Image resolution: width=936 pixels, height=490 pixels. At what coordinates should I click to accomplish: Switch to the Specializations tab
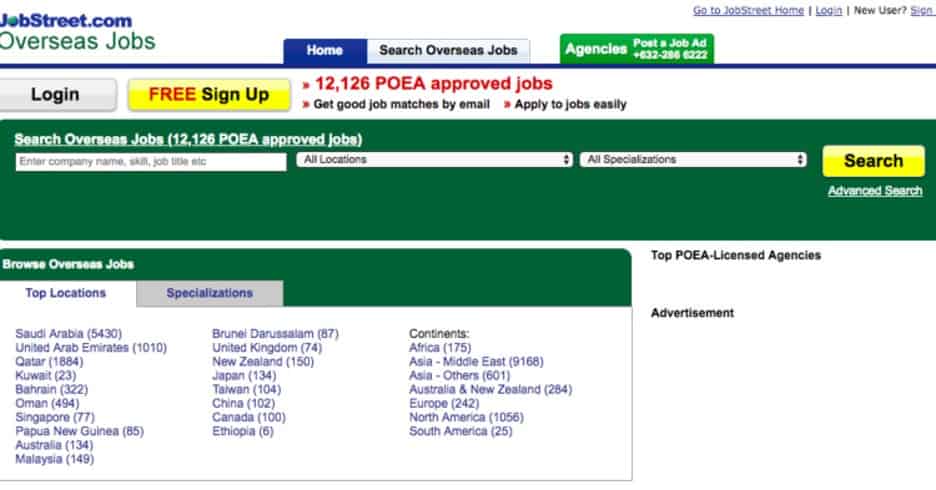[x=210, y=293]
